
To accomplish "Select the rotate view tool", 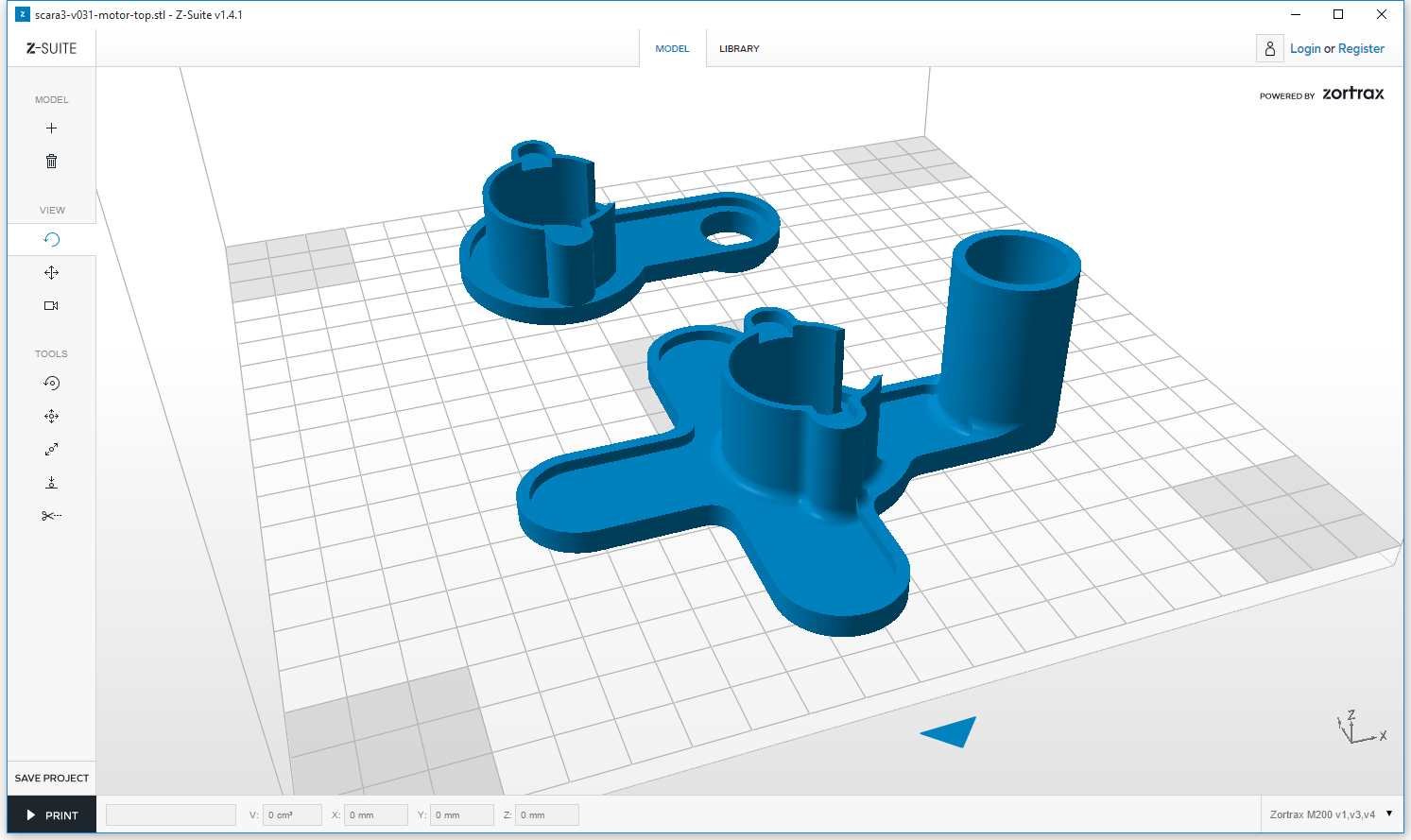I will tap(51, 240).
